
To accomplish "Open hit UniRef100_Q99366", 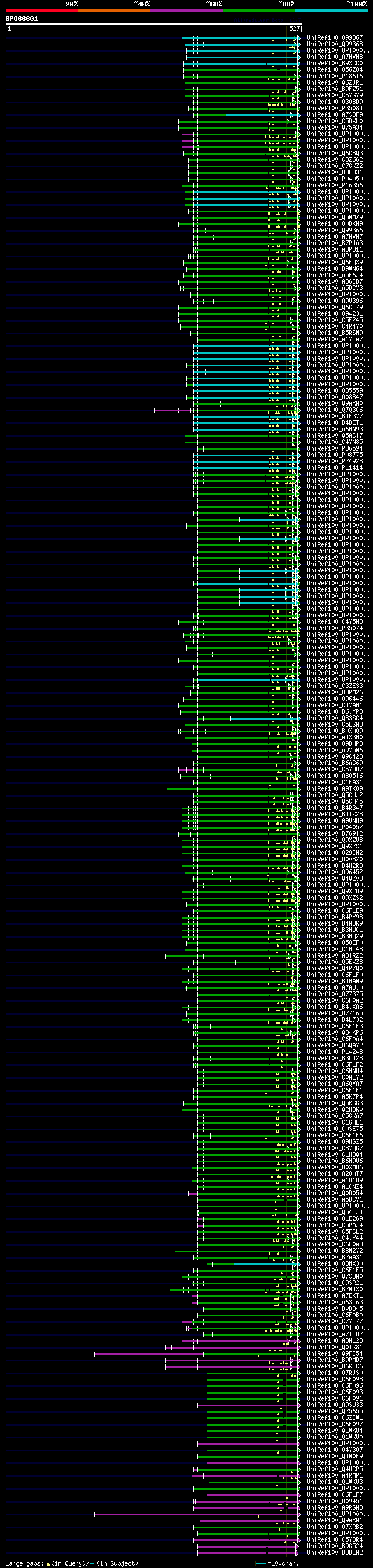I will [335, 230].
